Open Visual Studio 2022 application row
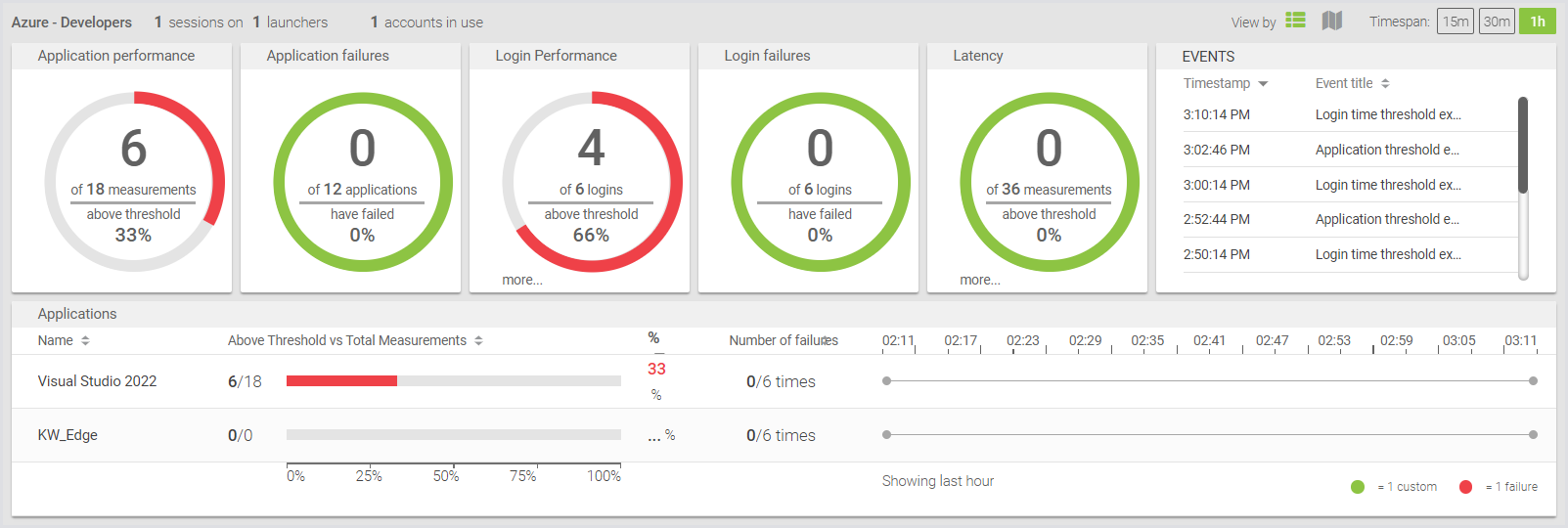This screenshot has height=528, width=1568. click(97, 381)
